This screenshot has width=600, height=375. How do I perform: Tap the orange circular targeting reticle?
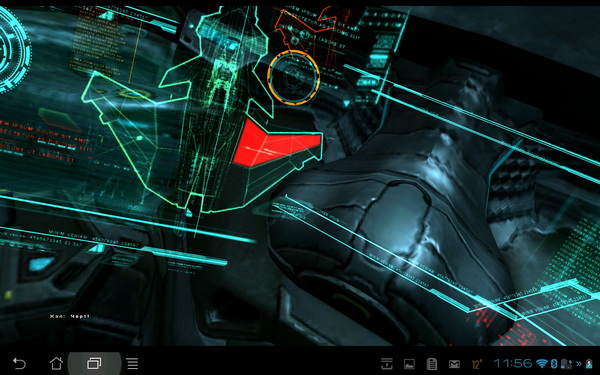click(x=294, y=78)
